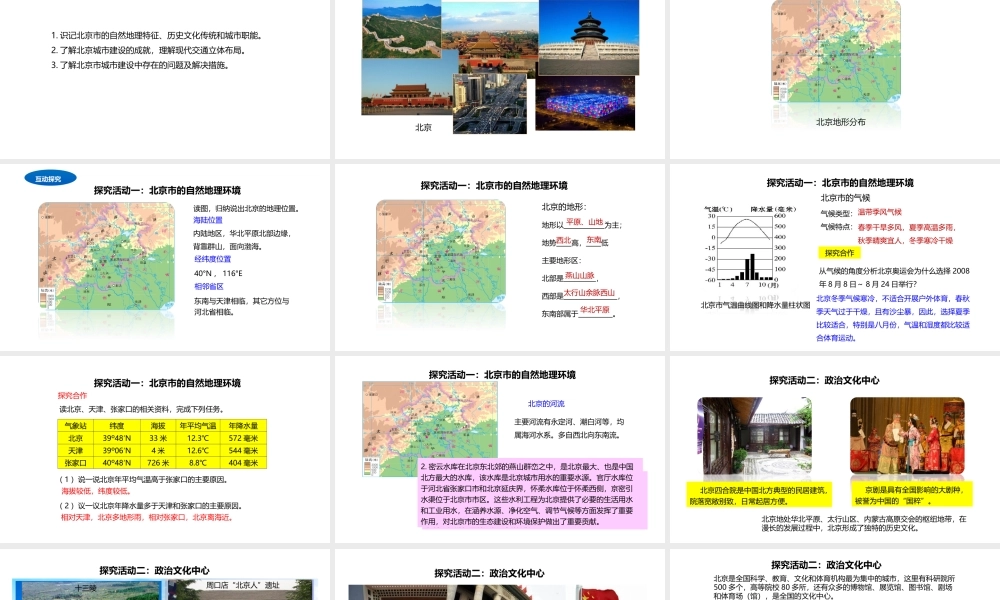Click the '北京市的气候' heading

pos(845,198)
